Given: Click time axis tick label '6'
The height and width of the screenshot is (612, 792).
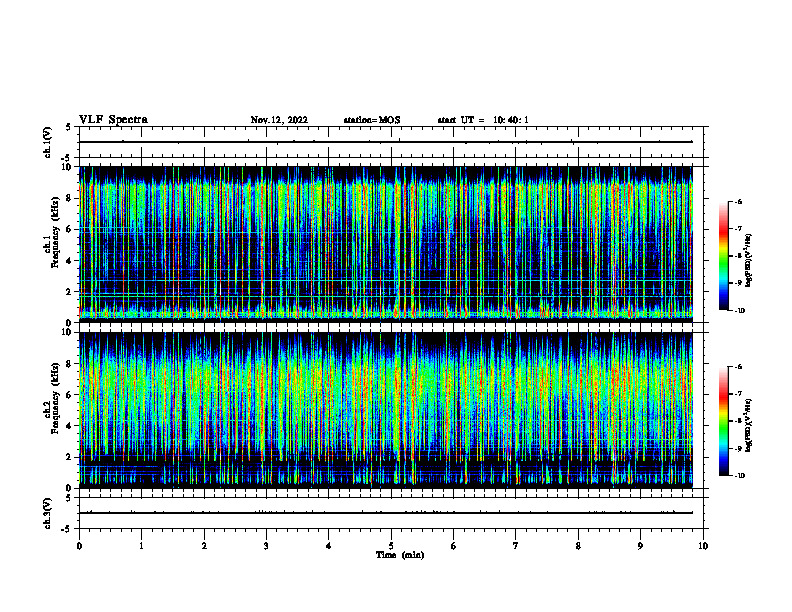Looking at the screenshot, I should pyautogui.click(x=454, y=546).
